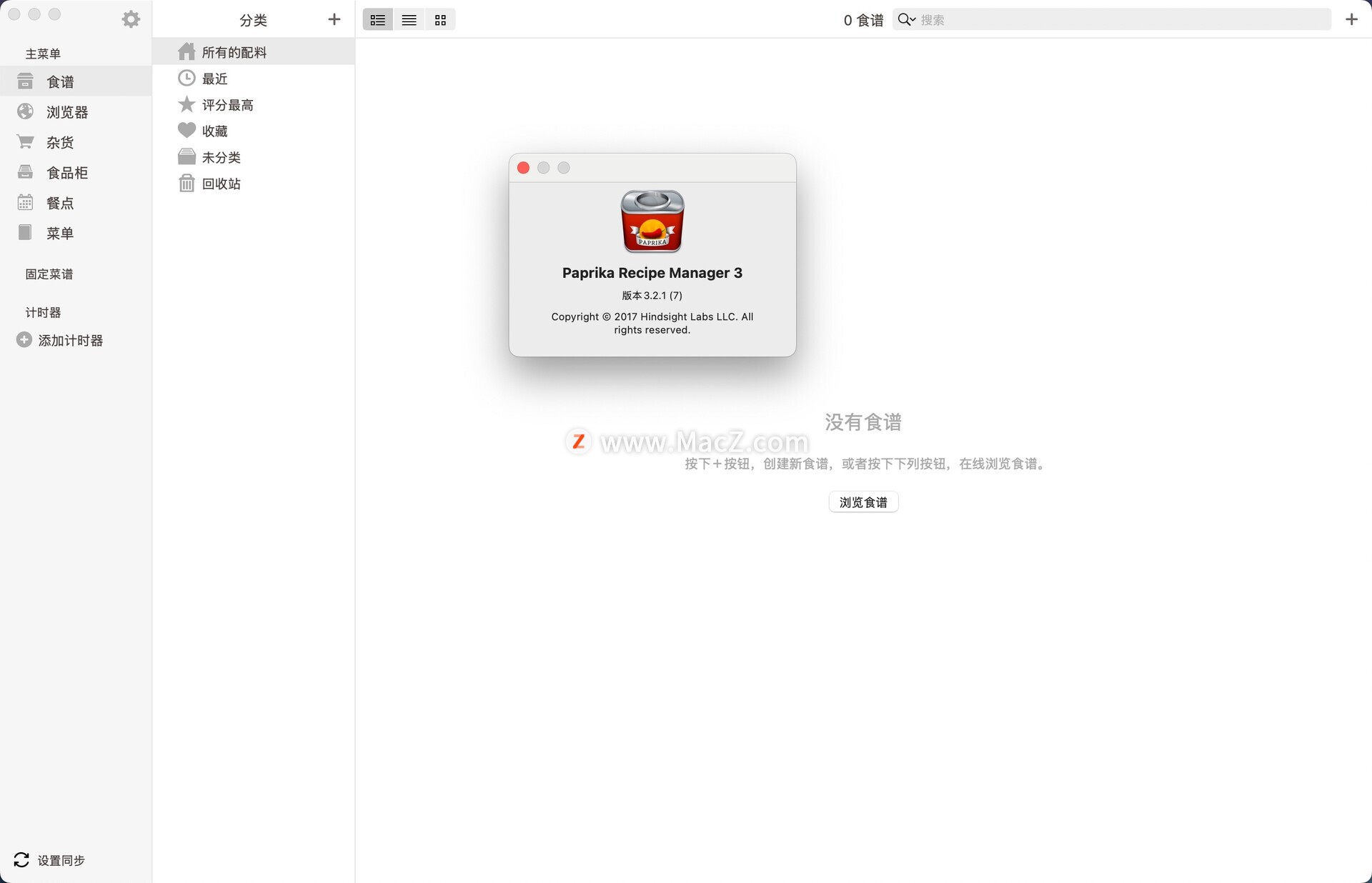Add new recipe with top-right plus
The image size is (1372, 883).
point(1351,19)
